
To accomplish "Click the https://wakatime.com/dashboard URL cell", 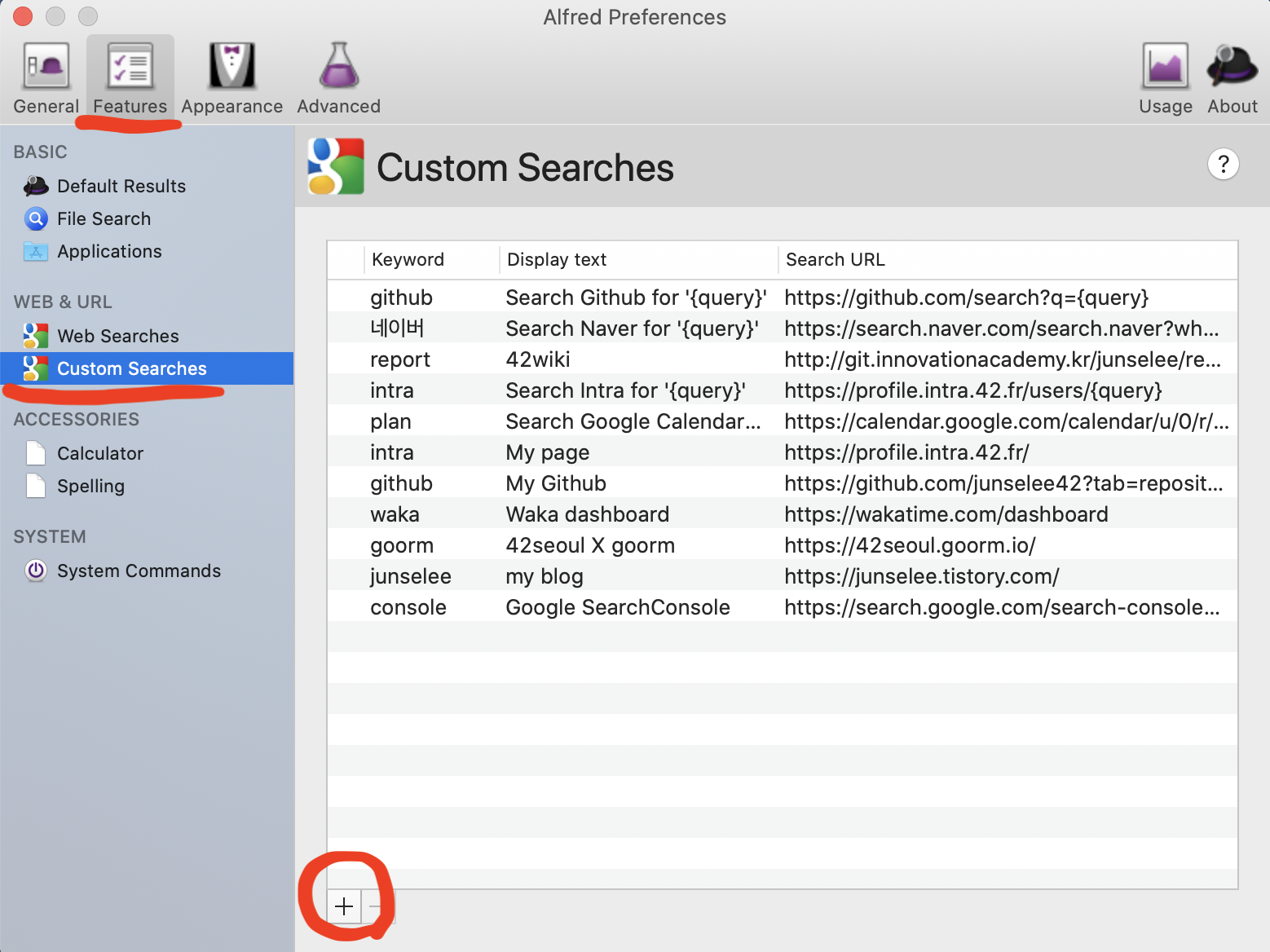I will [x=946, y=514].
